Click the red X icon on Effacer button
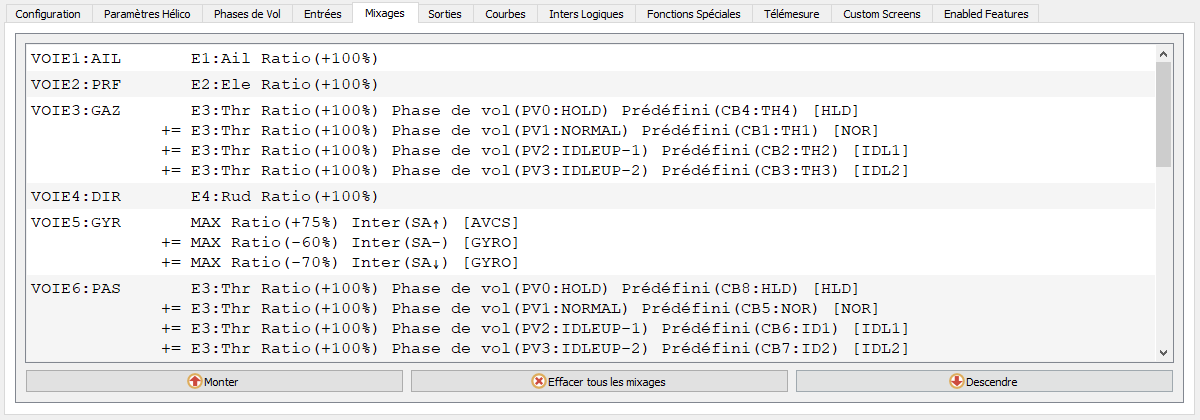Screen dimensions: 1200x420 click(x=539, y=381)
